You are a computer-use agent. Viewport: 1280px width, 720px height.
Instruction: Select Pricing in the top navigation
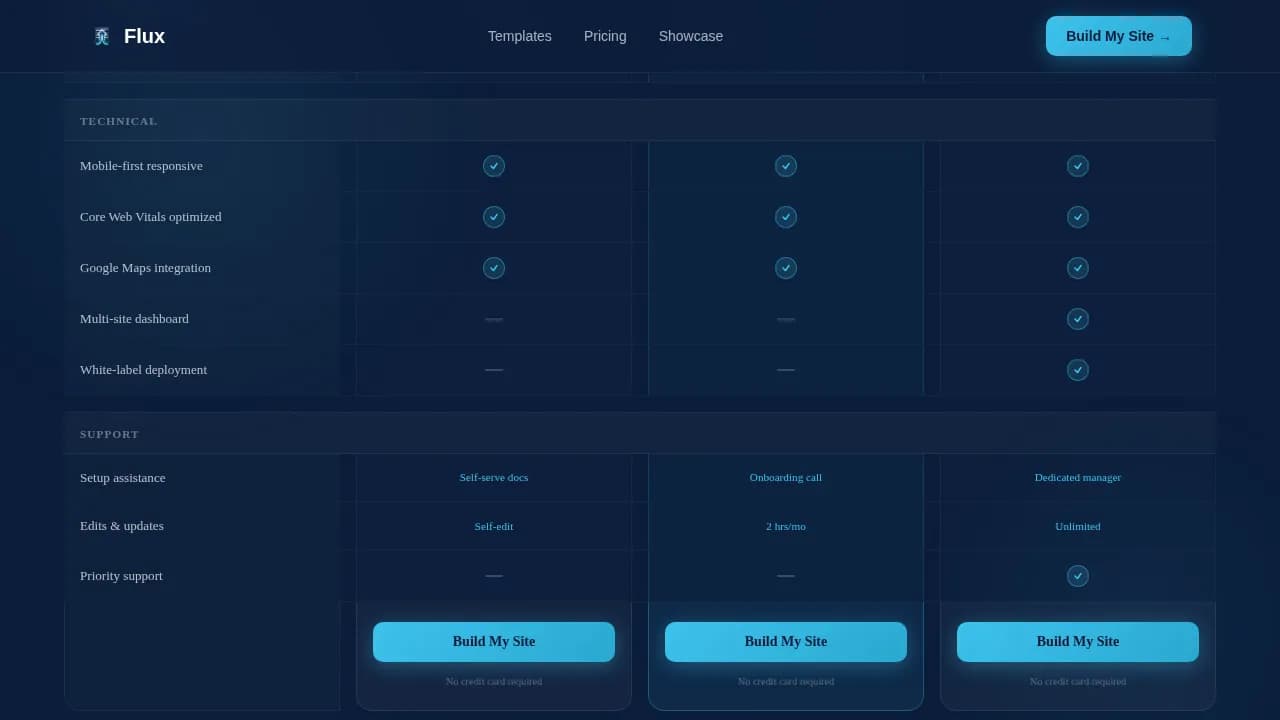click(604, 36)
